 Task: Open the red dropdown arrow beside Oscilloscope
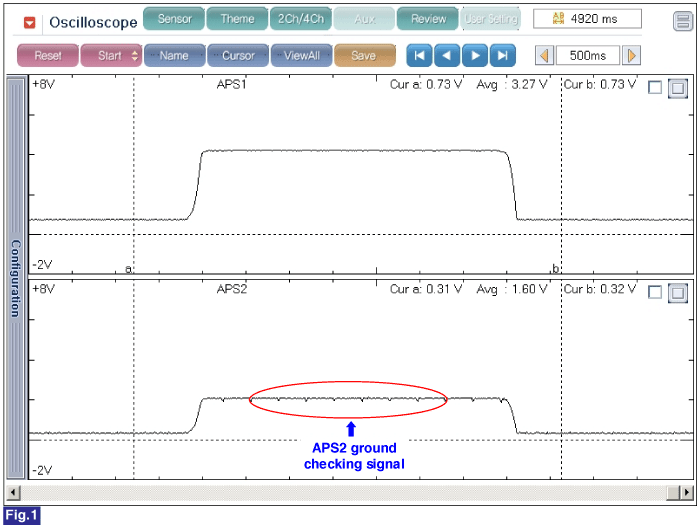pyautogui.click(x=29, y=22)
